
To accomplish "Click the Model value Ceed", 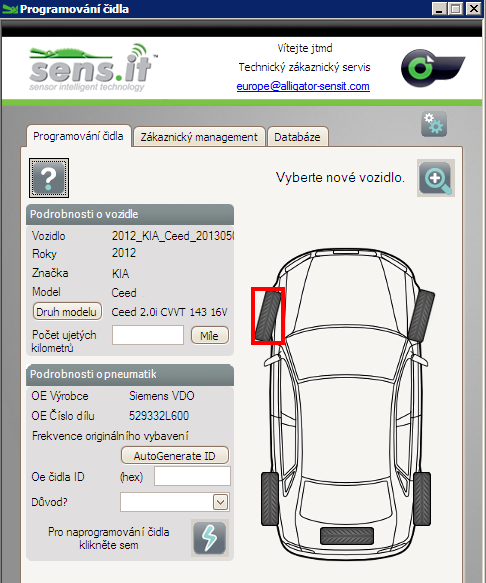I will click(x=124, y=293).
